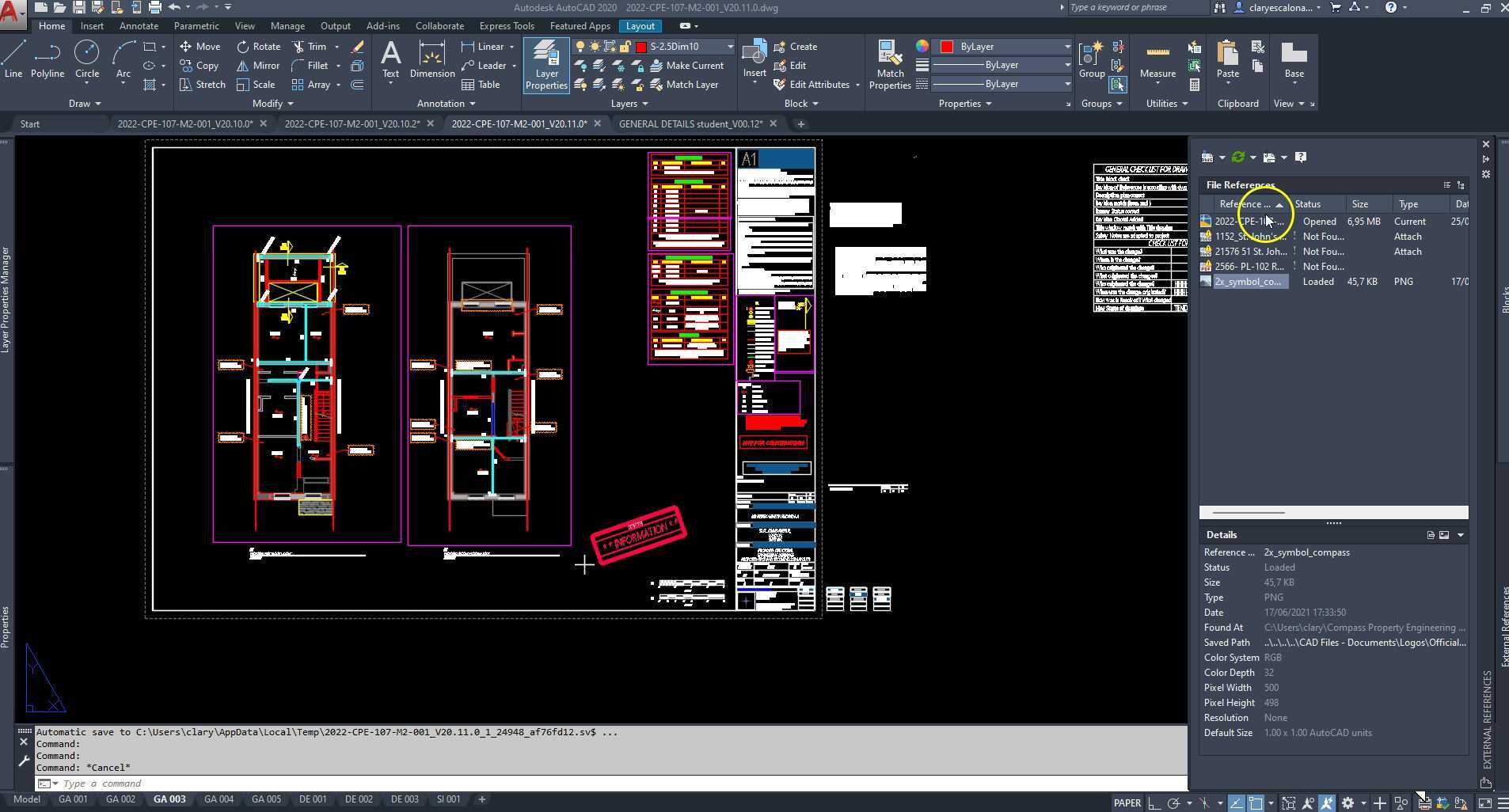Select the Move tool
This screenshot has height=812, width=1509.
pos(200,46)
